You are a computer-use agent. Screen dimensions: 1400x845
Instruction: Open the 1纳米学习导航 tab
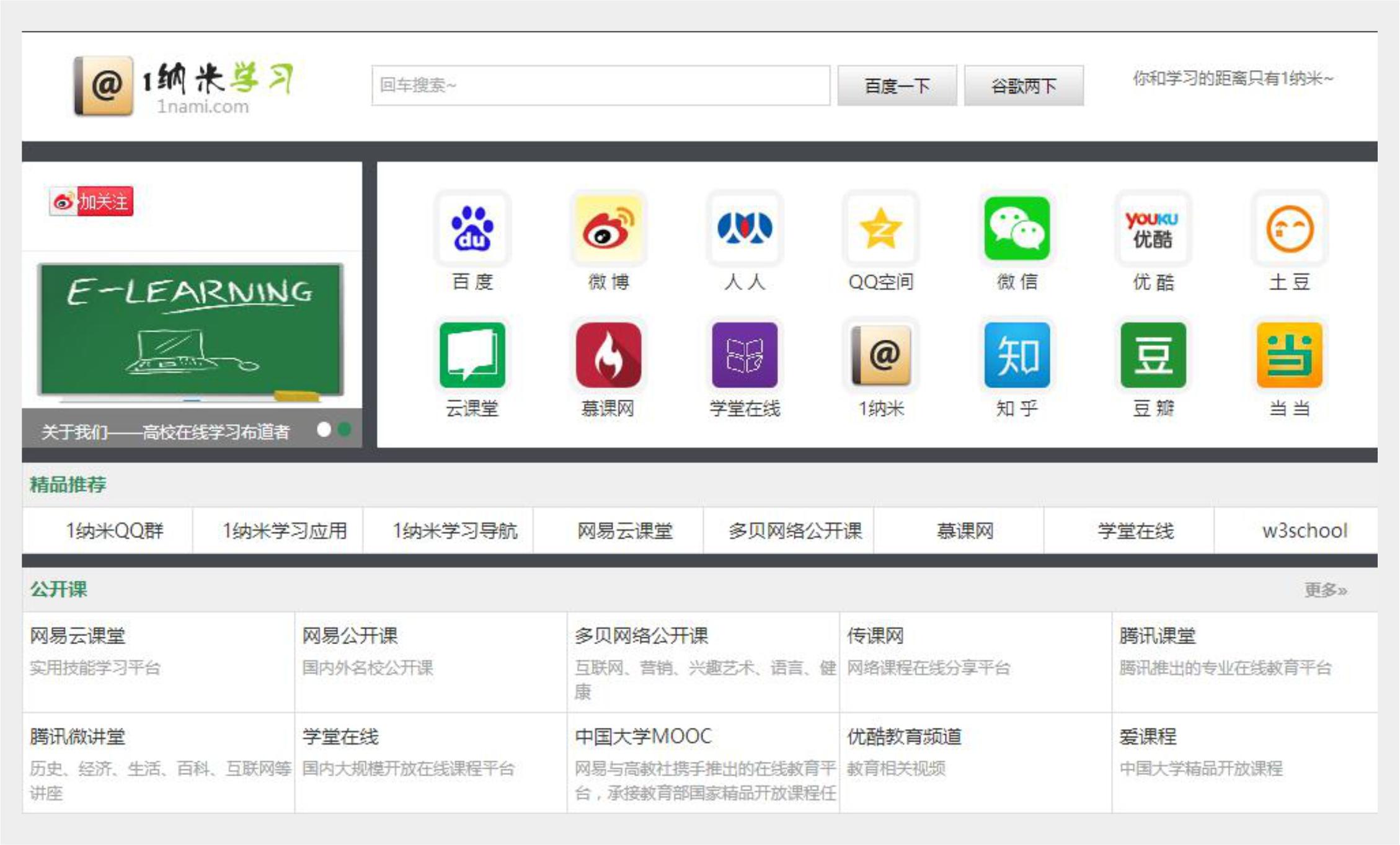456,531
